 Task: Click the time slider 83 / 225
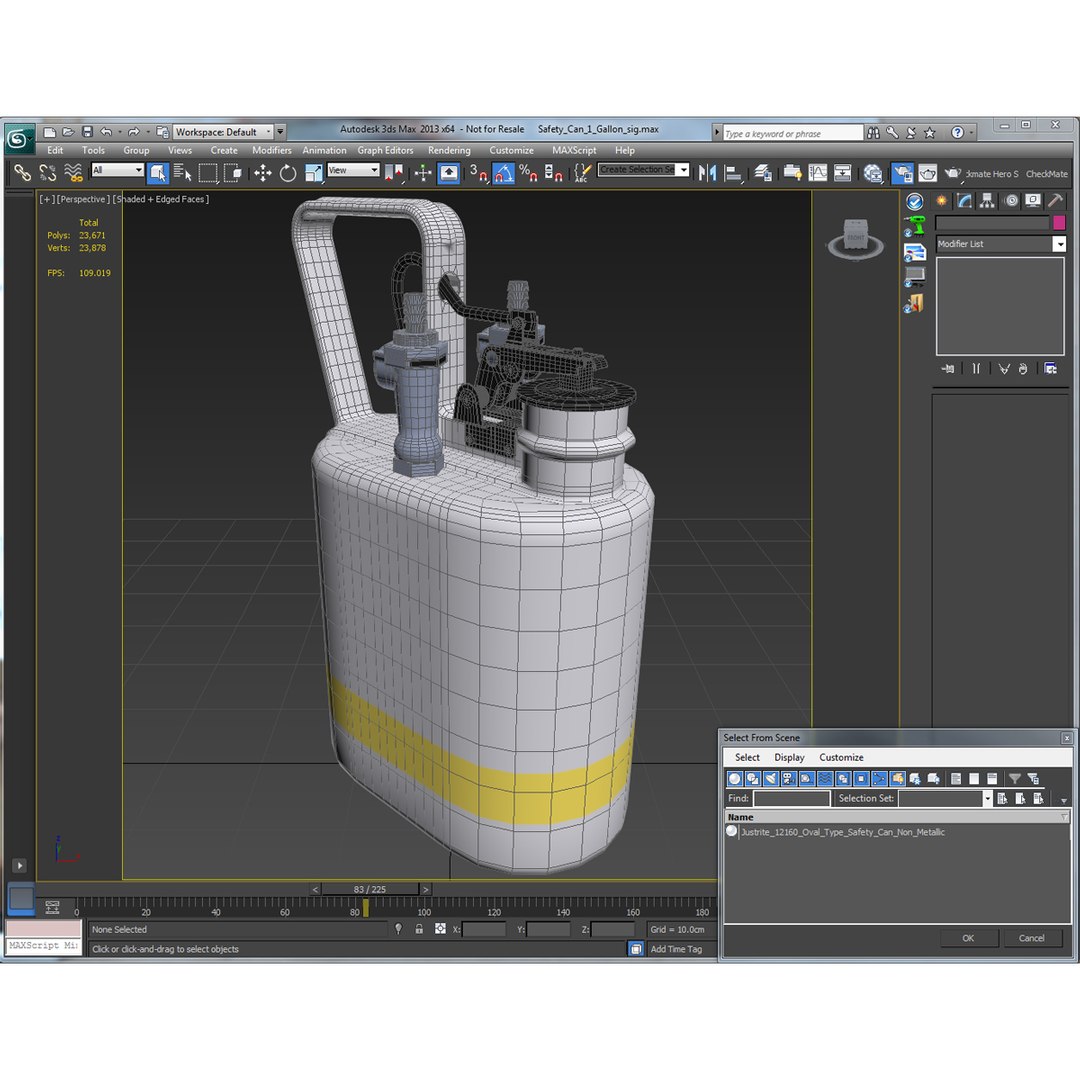click(370, 889)
